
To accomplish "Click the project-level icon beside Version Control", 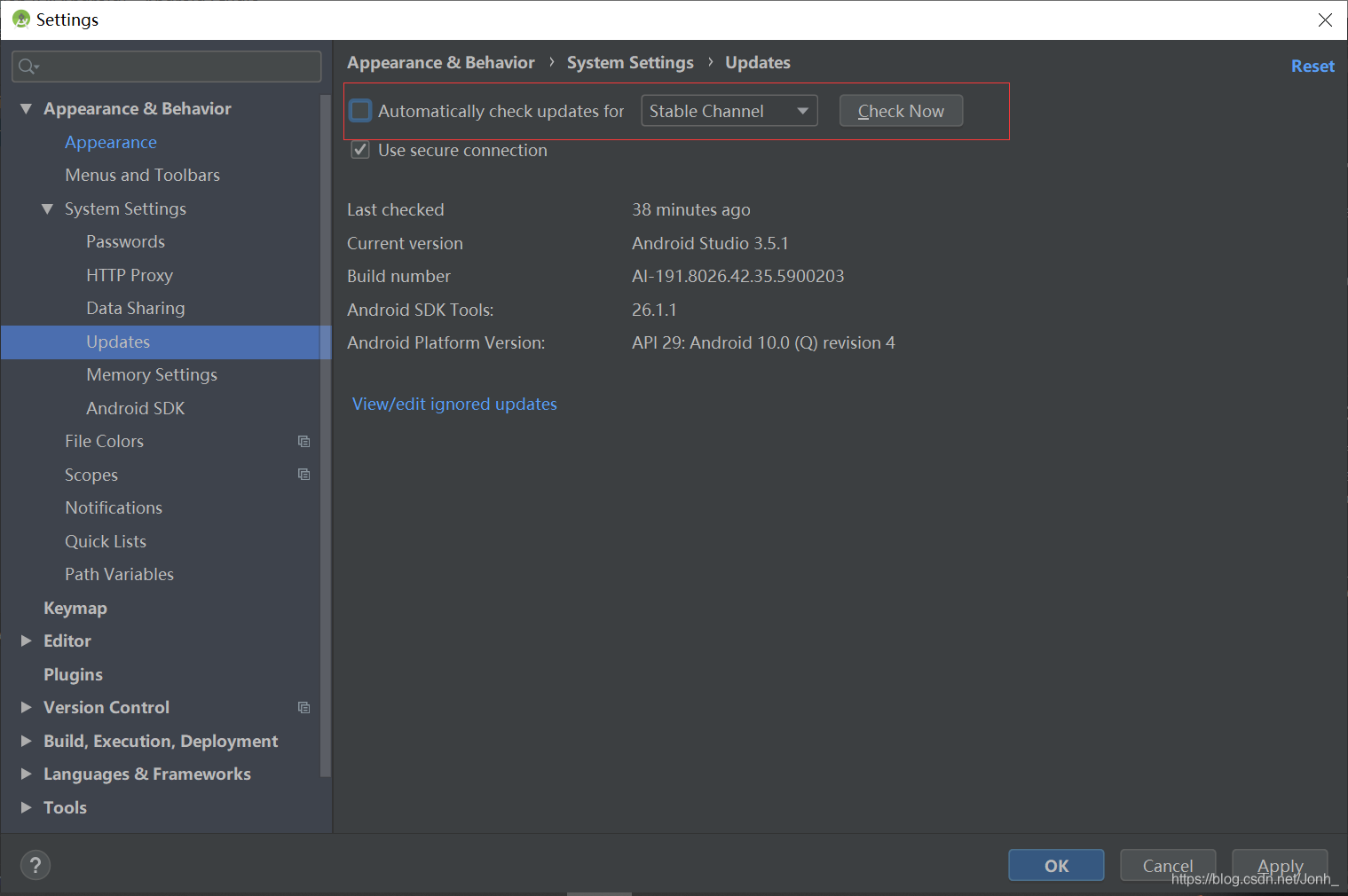I will click(x=303, y=707).
